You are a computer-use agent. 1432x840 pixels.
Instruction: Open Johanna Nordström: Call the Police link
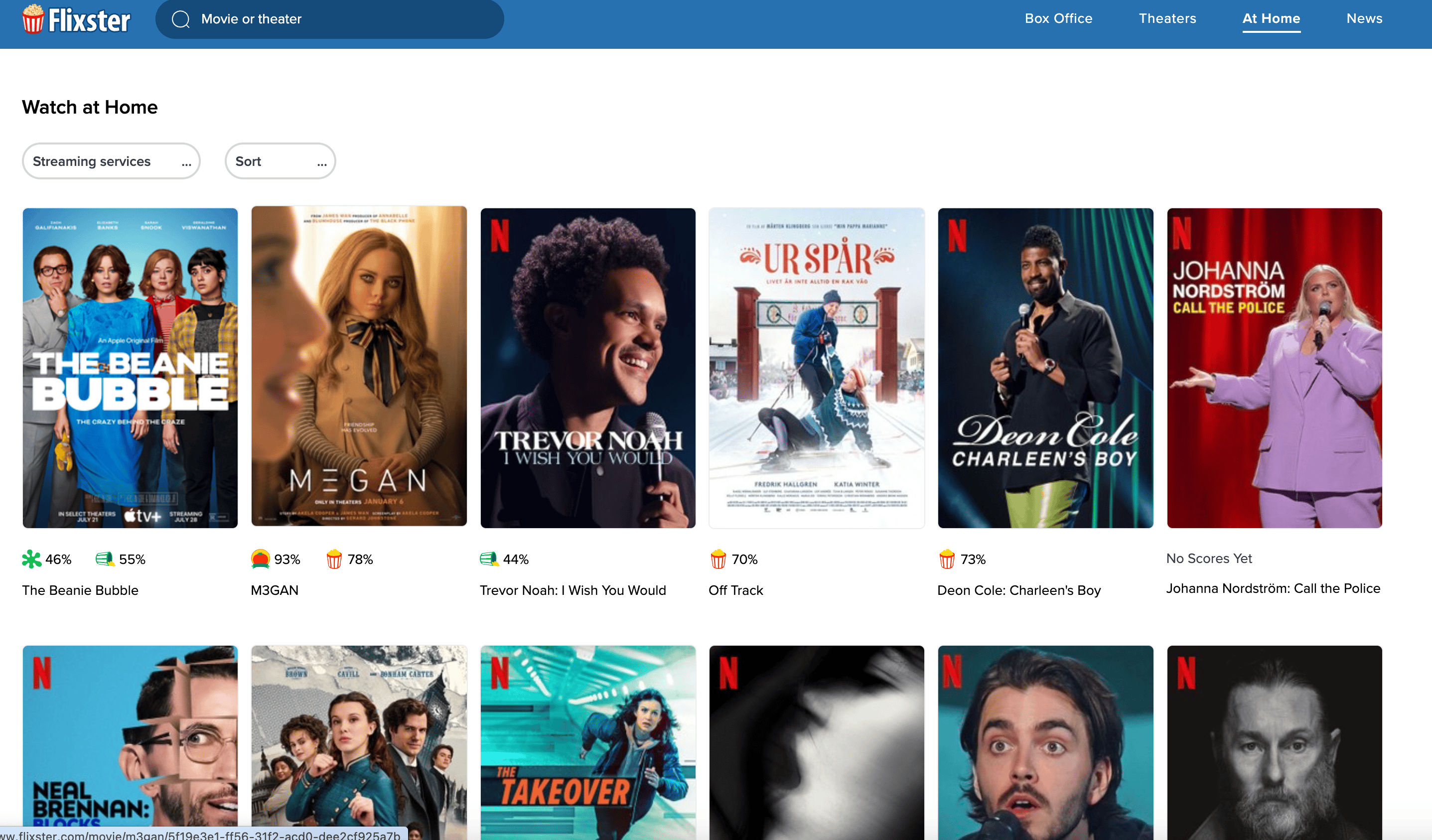(x=1273, y=588)
